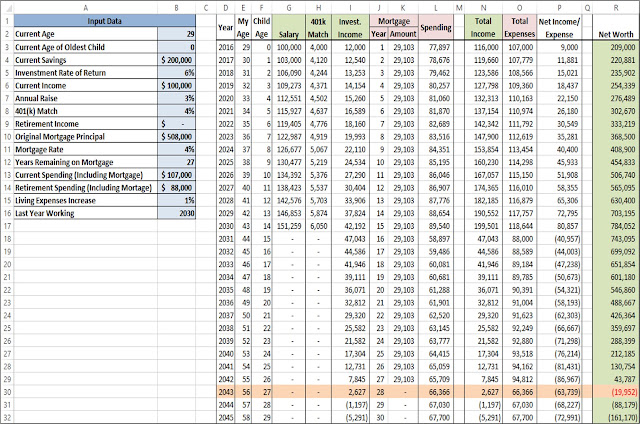Select column L header
The width and height of the screenshot is (640, 424).
pos(436,7)
